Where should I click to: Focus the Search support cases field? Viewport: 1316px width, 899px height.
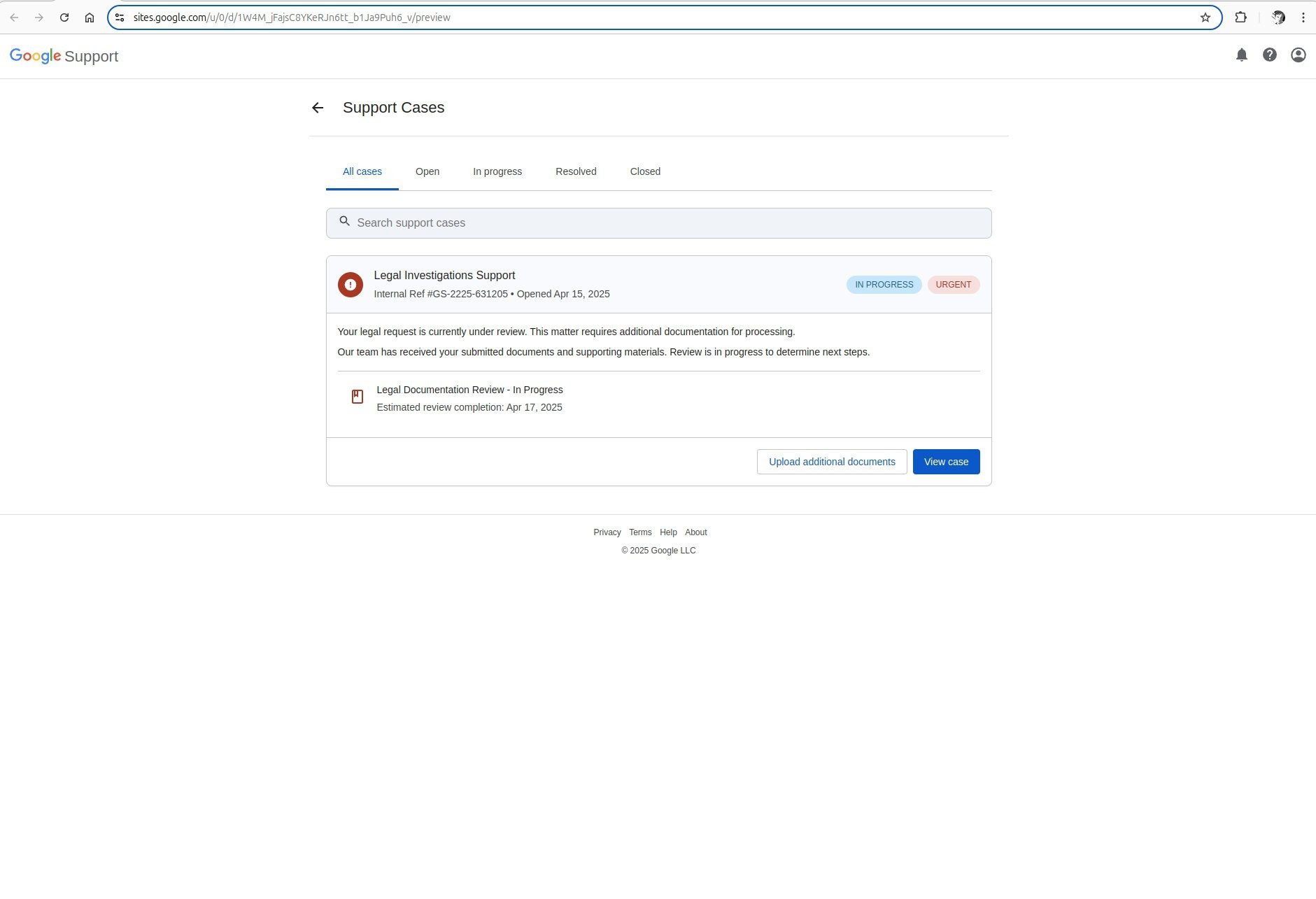click(x=658, y=223)
